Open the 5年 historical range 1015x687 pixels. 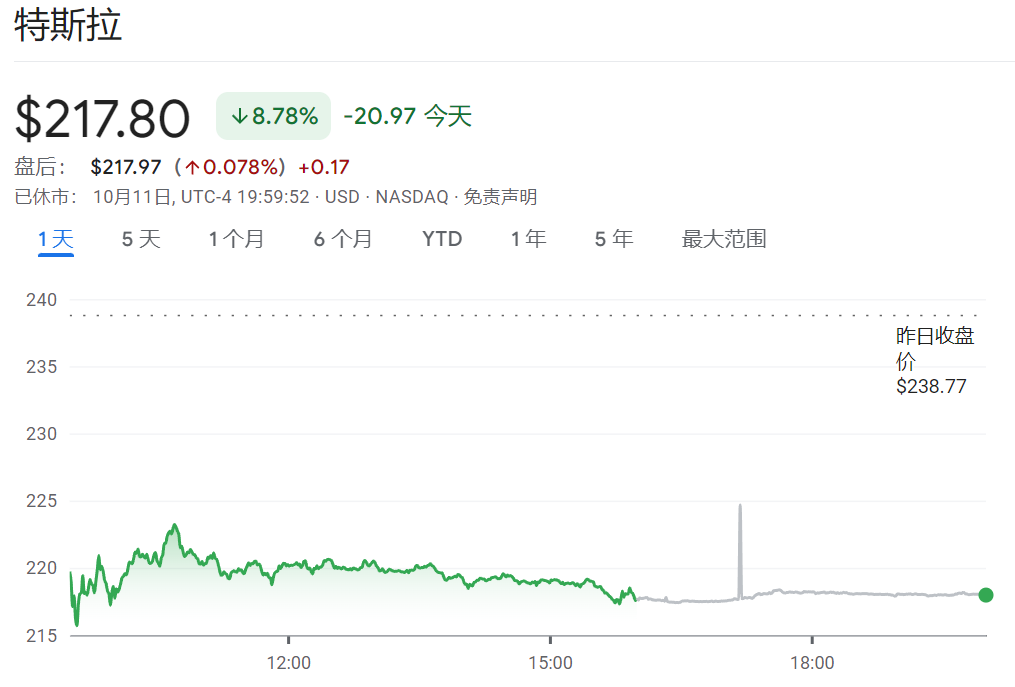coord(613,239)
